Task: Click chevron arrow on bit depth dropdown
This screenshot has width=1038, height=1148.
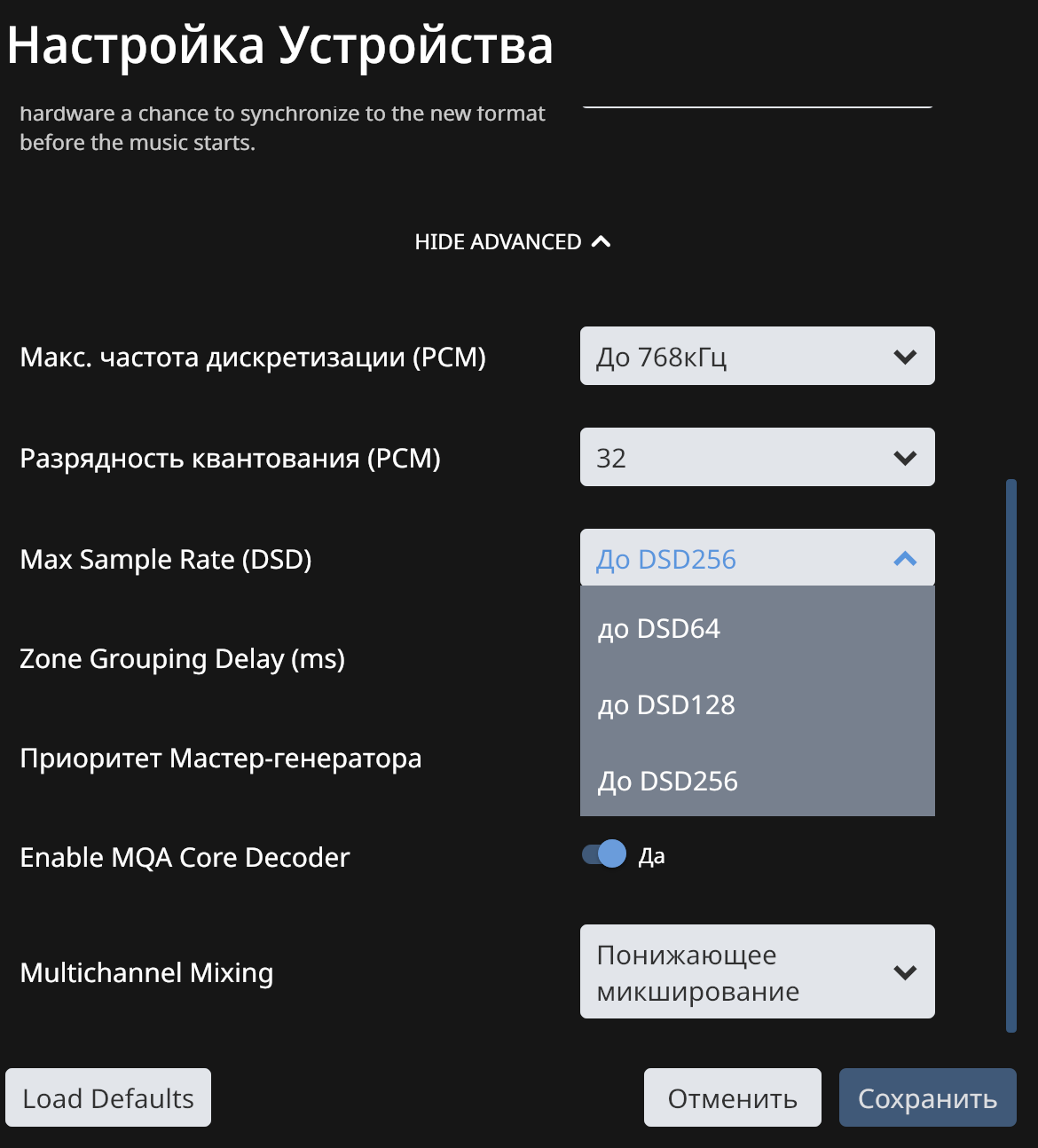Action: pyautogui.click(x=905, y=458)
